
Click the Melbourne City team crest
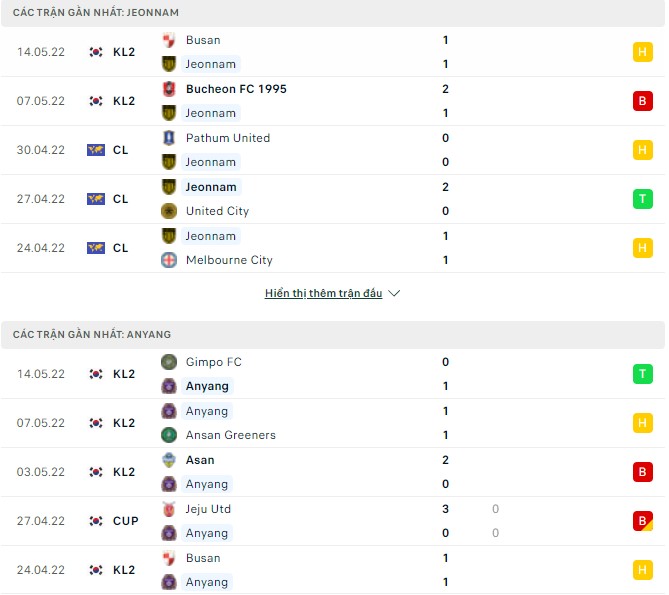[x=169, y=260]
